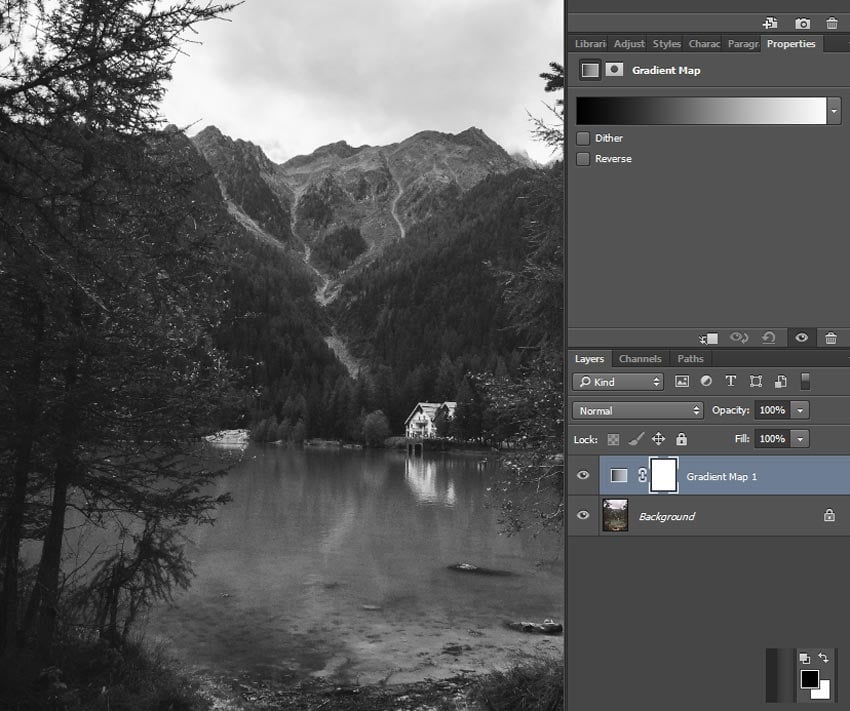Click the Lock all icon in Layers panel
This screenshot has width=850, height=711.
coord(682,438)
